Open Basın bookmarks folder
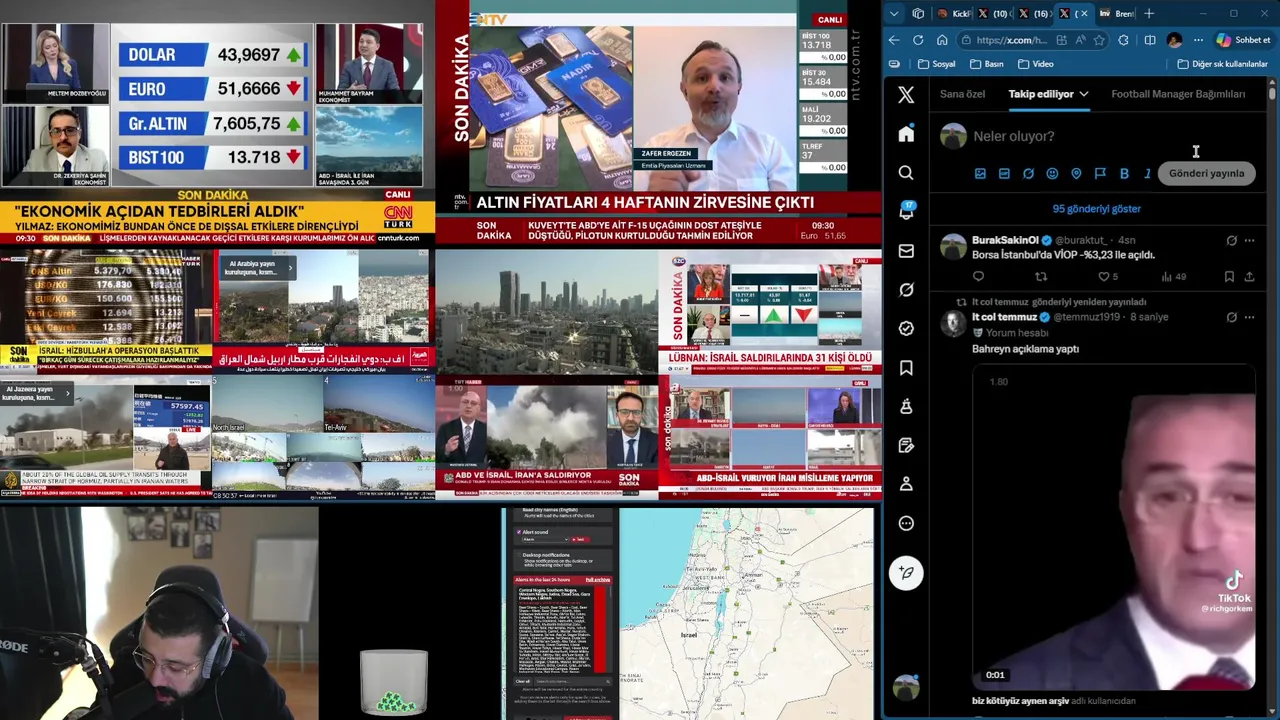1280x720 pixels. pyautogui.click(x=986, y=64)
